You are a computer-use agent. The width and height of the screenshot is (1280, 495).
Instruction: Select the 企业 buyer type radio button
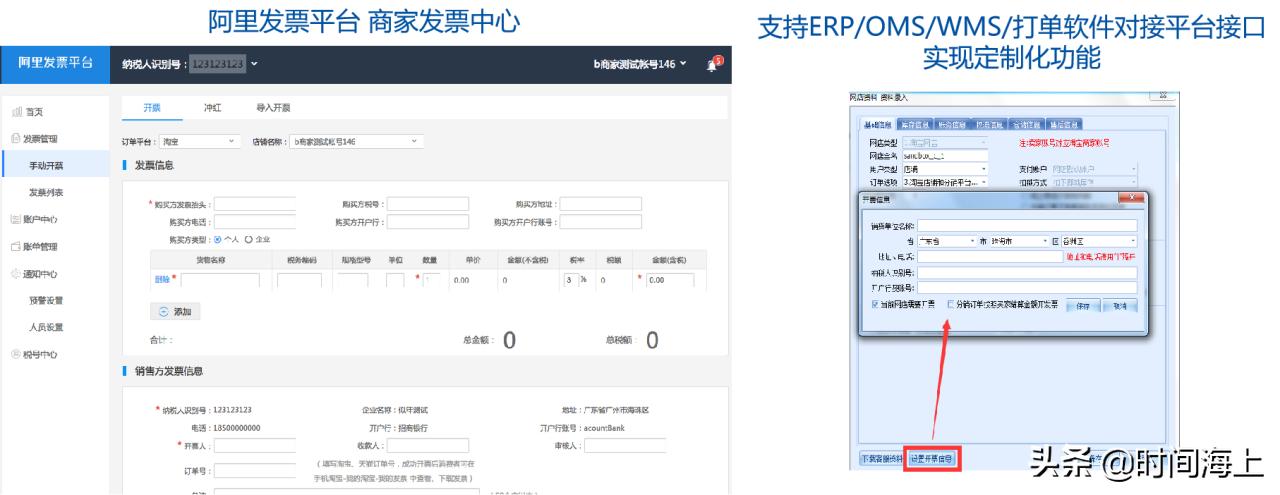[x=249, y=240]
